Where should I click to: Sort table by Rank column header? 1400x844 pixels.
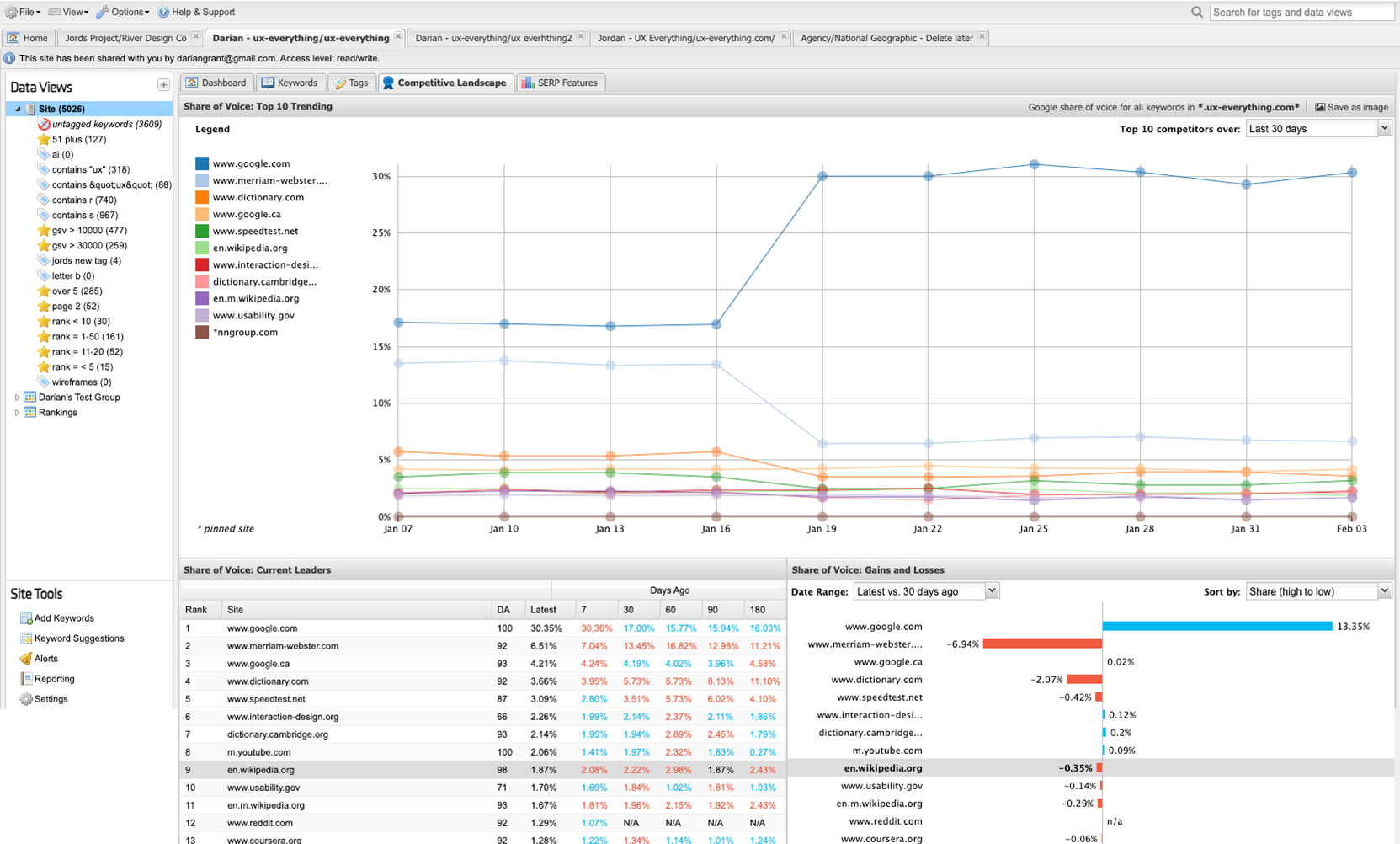click(200, 610)
